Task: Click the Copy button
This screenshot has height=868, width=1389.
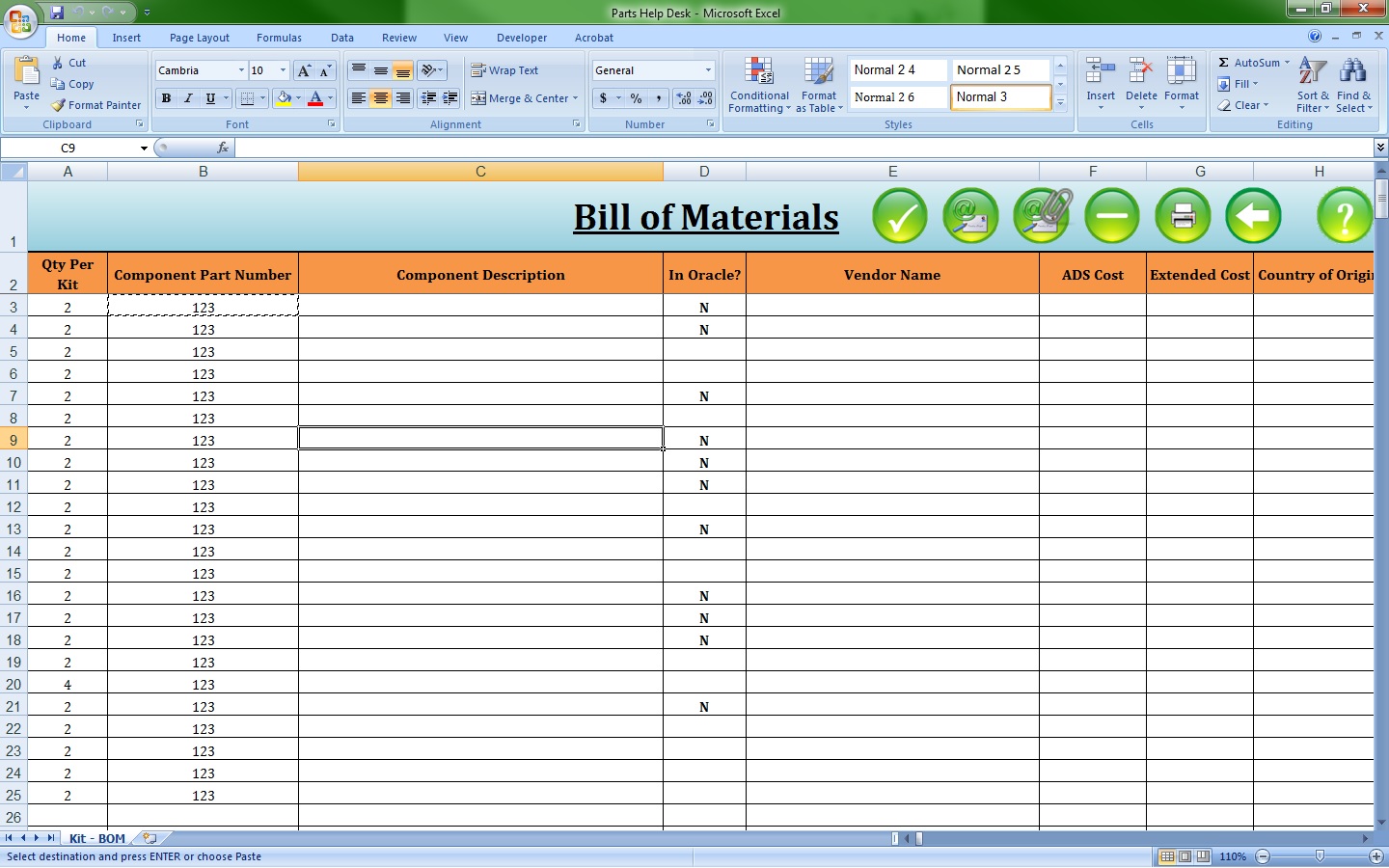Action: click(x=72, y=84)
